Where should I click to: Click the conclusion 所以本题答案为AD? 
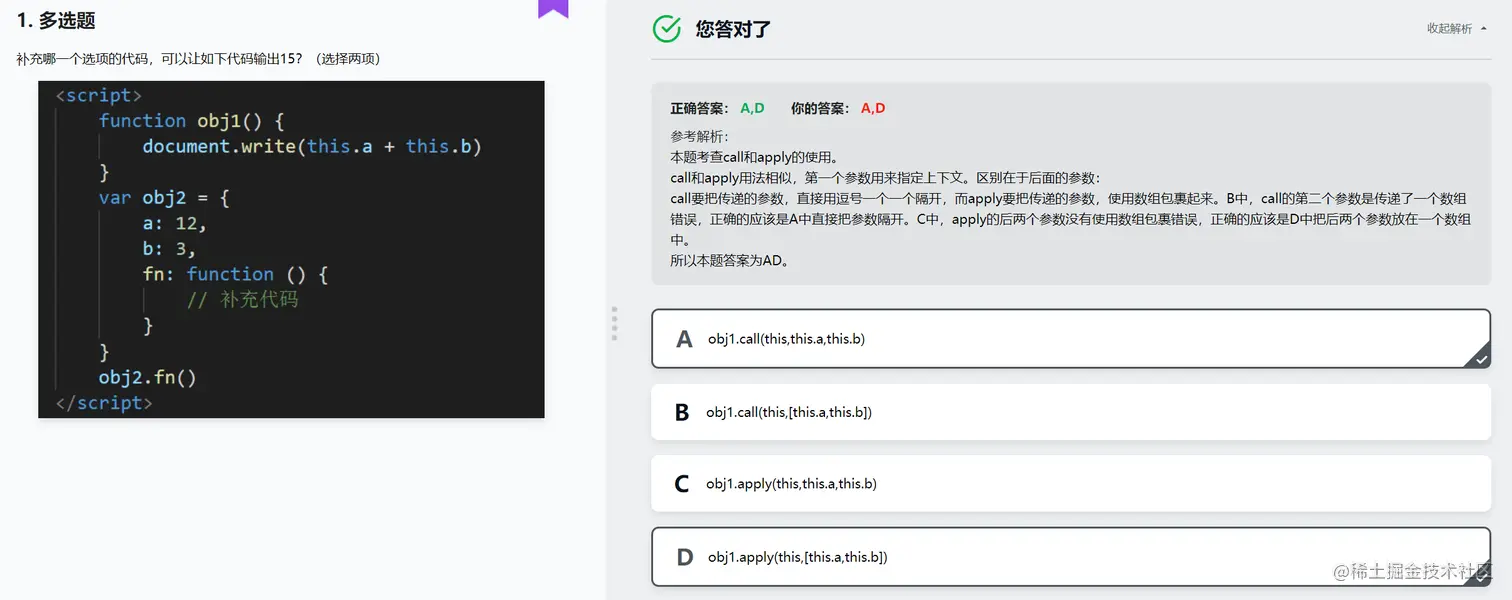[730, 261]
